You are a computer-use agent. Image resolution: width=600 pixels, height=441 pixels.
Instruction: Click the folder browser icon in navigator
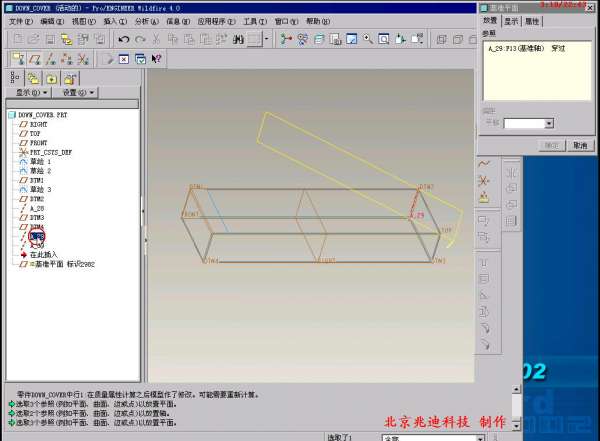pos(33,77)
